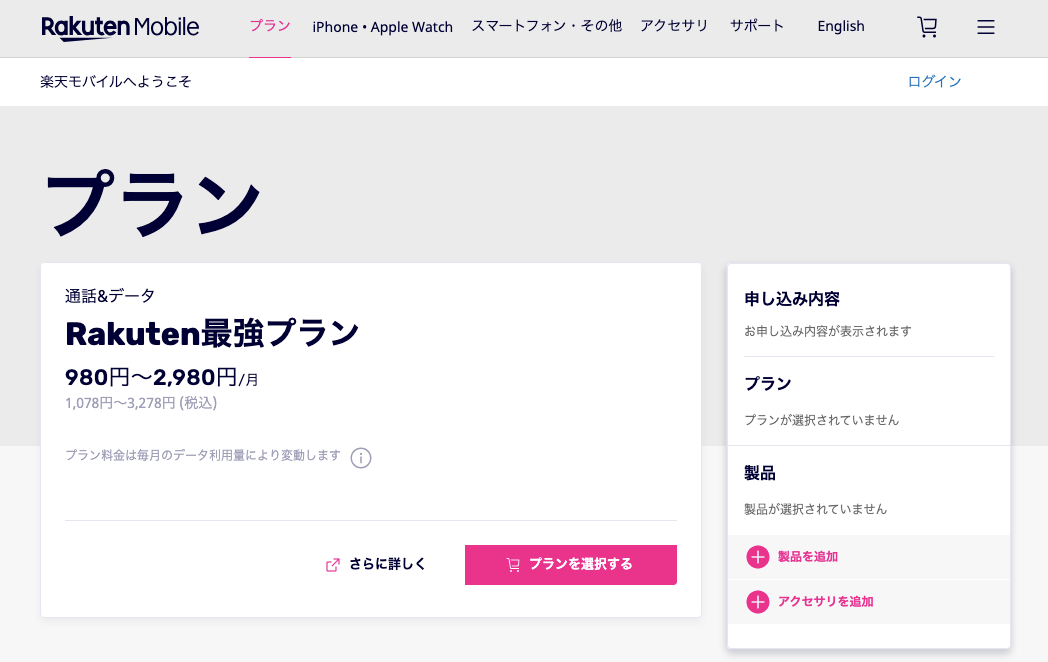Open the hamburger menu icon
Screen dimensions: 1048x662
[x=986, y=27]
